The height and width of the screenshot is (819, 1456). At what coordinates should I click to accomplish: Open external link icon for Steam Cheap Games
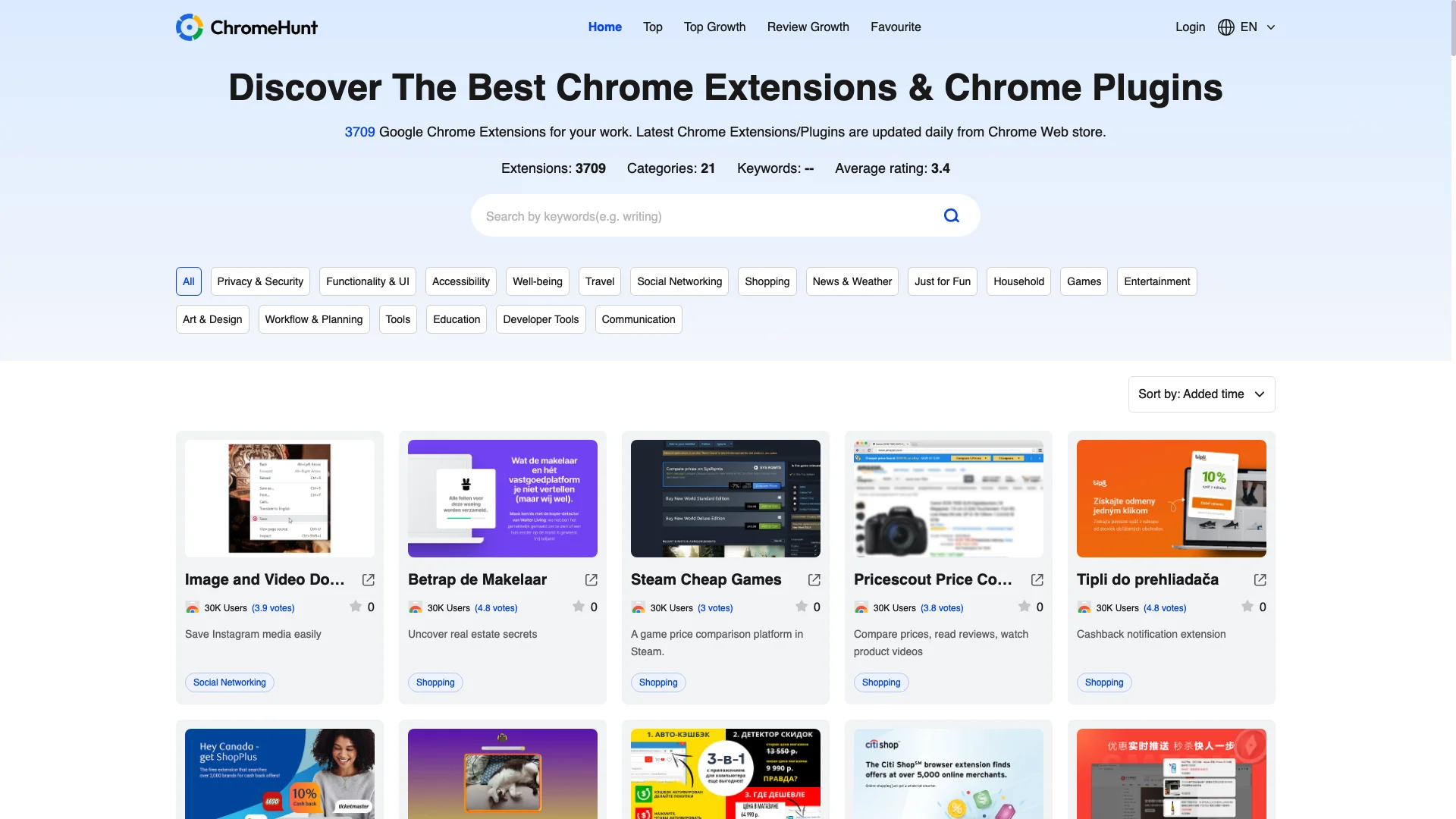(x=814, y=580)
